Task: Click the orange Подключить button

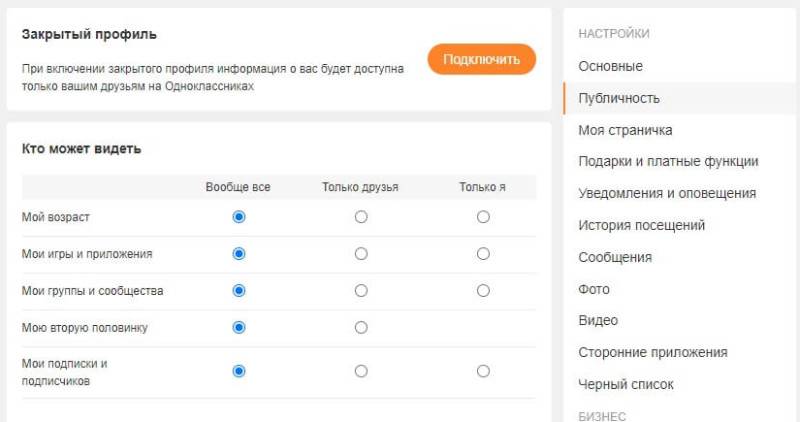Action: (481, 59)
